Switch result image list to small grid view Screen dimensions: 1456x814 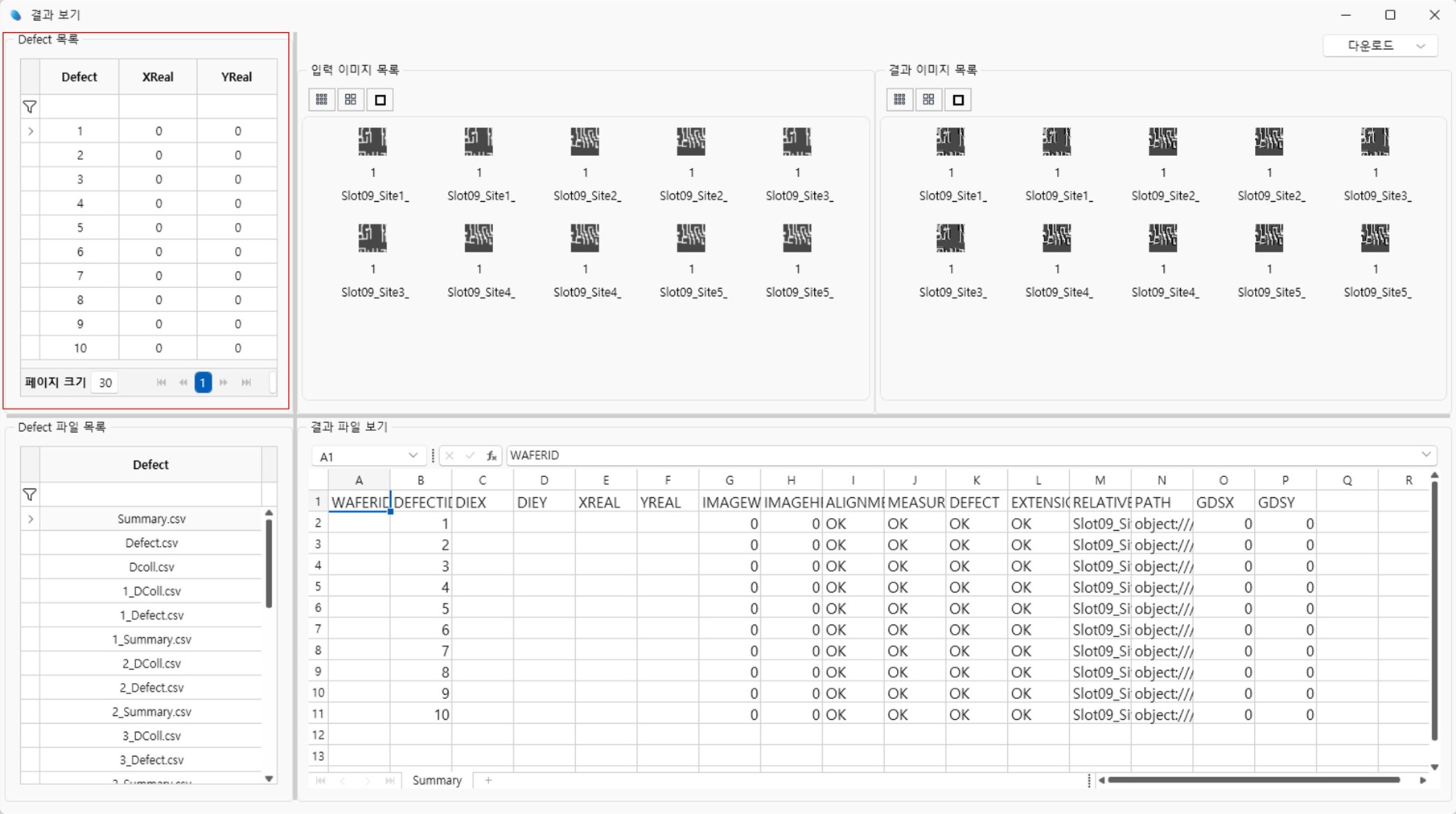(x=899, y=100)
